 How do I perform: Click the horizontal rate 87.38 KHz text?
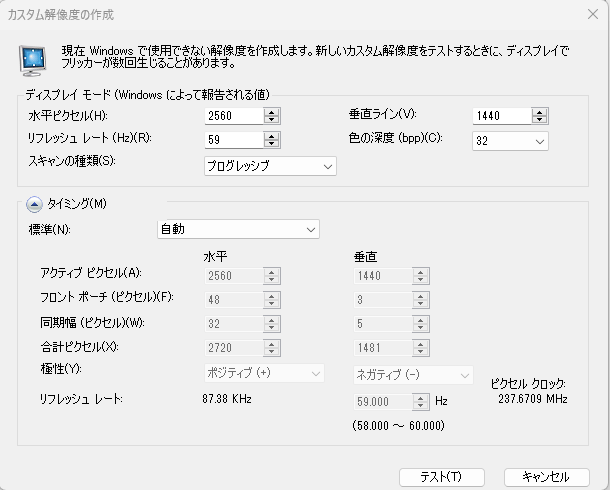pos(227,399)
